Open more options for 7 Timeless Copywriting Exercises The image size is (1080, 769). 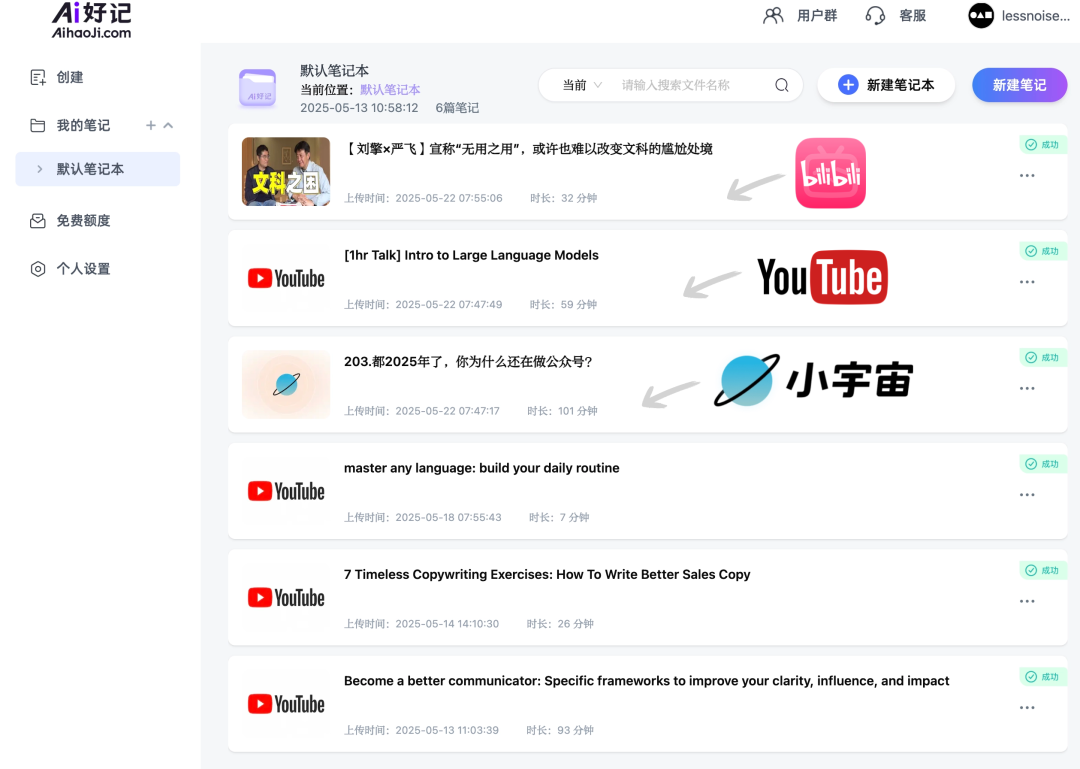point(1027,602)
